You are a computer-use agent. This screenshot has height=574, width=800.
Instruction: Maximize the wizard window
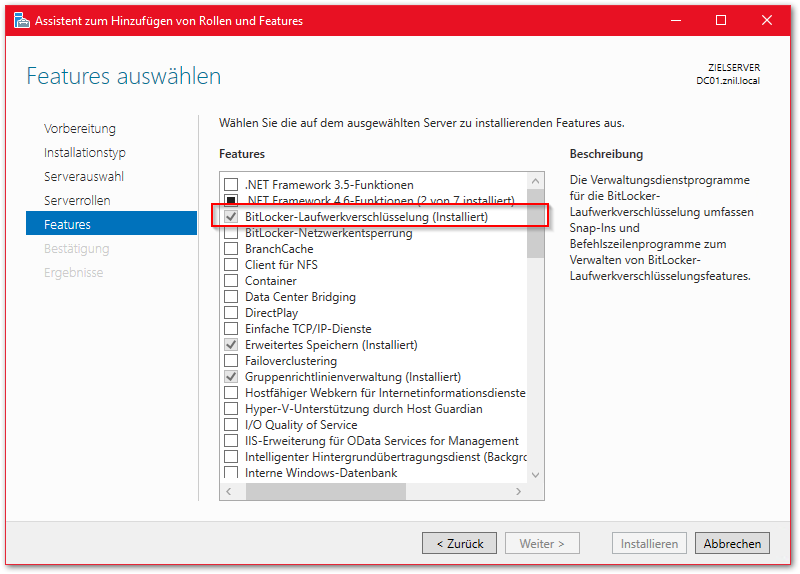pyautogui.click(x=721, y=20)
